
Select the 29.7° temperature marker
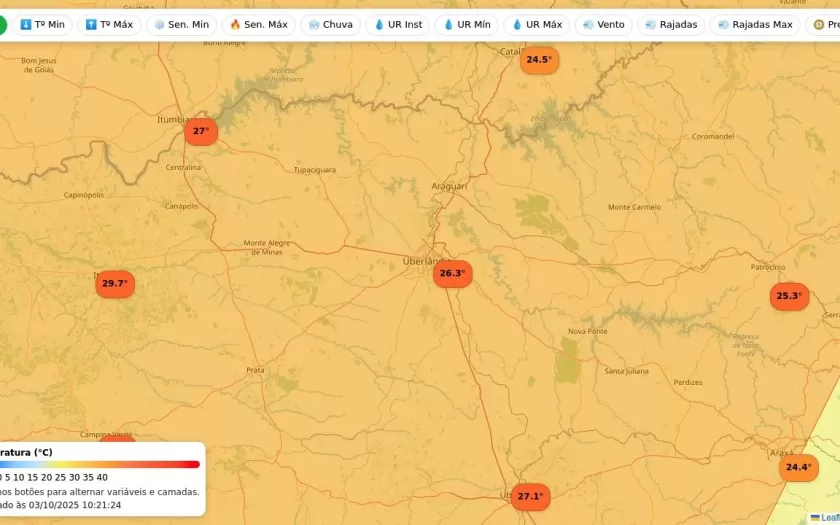115,284
